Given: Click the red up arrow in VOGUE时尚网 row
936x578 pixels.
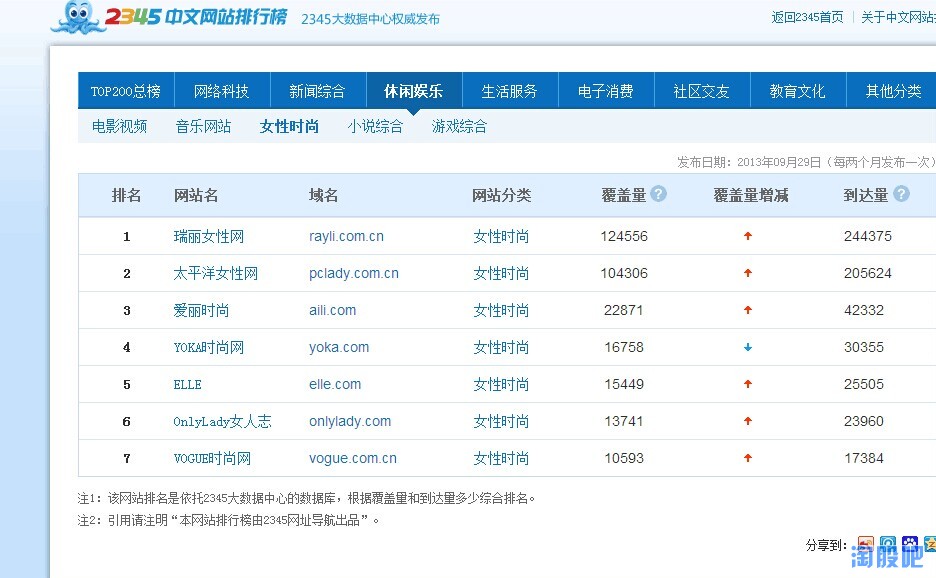Looking at the screenshot, I should point(747,458).
